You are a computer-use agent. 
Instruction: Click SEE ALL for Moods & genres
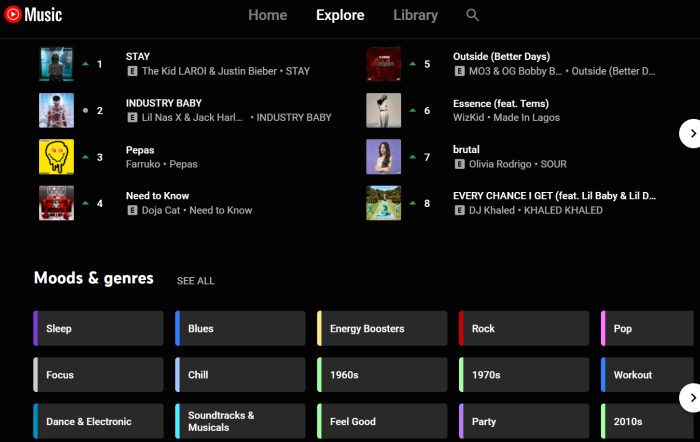coord(196,281)
